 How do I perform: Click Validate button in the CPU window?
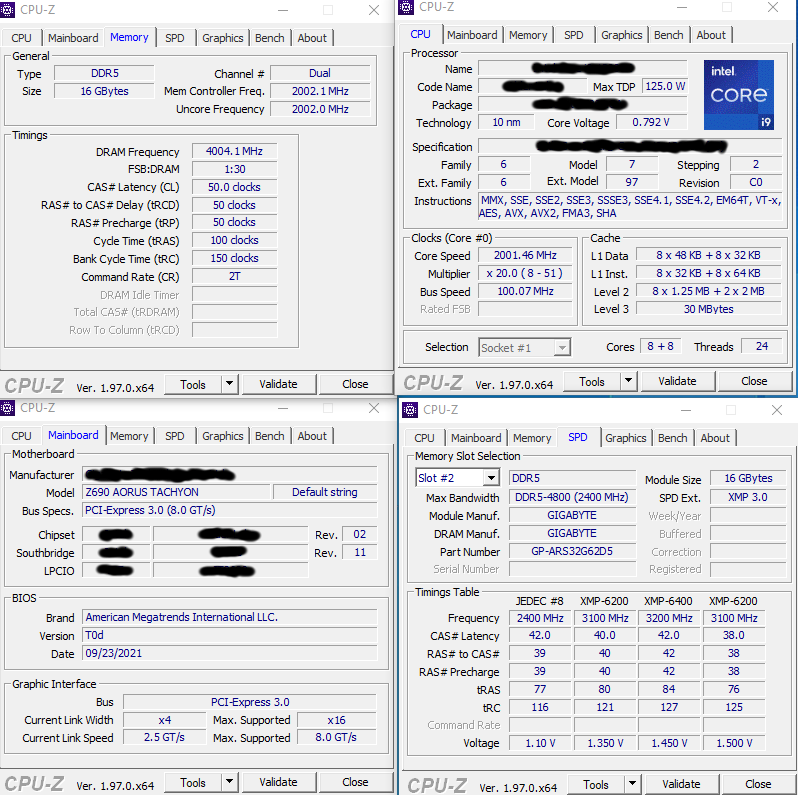click(677, 381)
